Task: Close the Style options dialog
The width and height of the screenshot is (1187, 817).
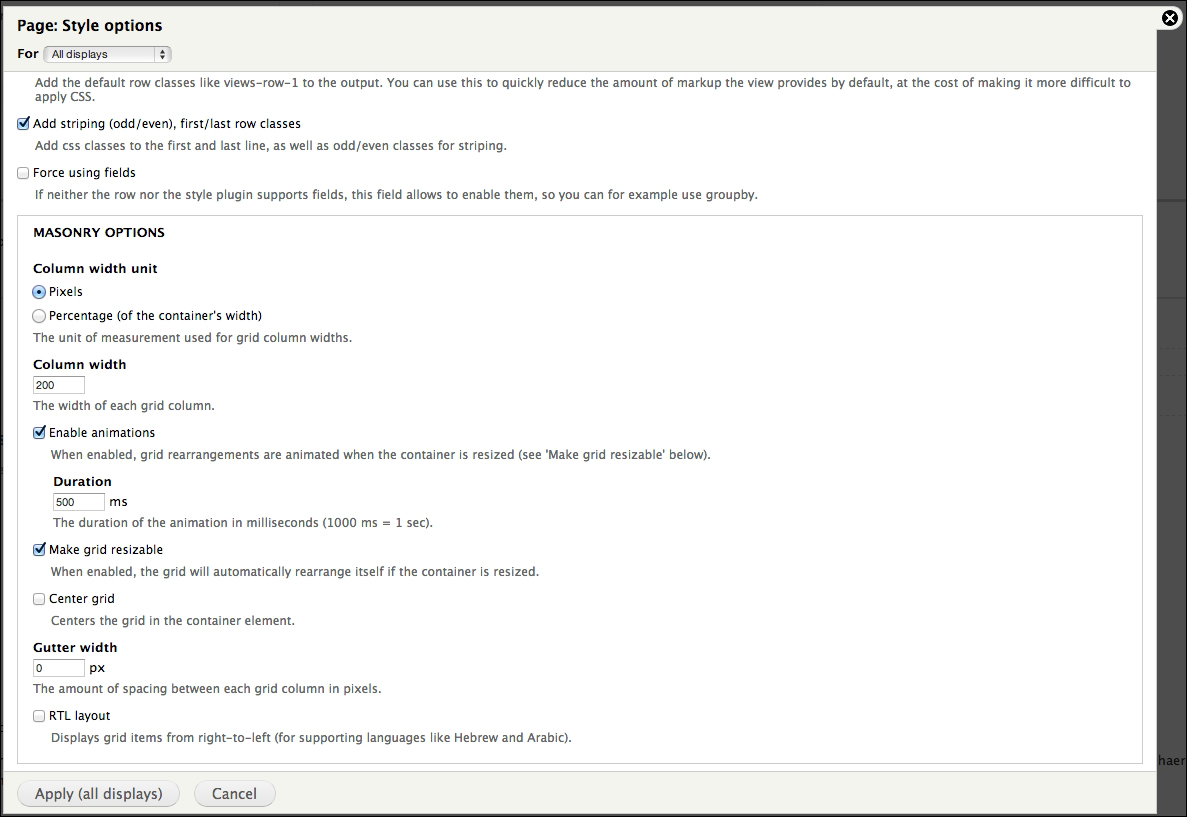Action: click(x=1170, y=17)
